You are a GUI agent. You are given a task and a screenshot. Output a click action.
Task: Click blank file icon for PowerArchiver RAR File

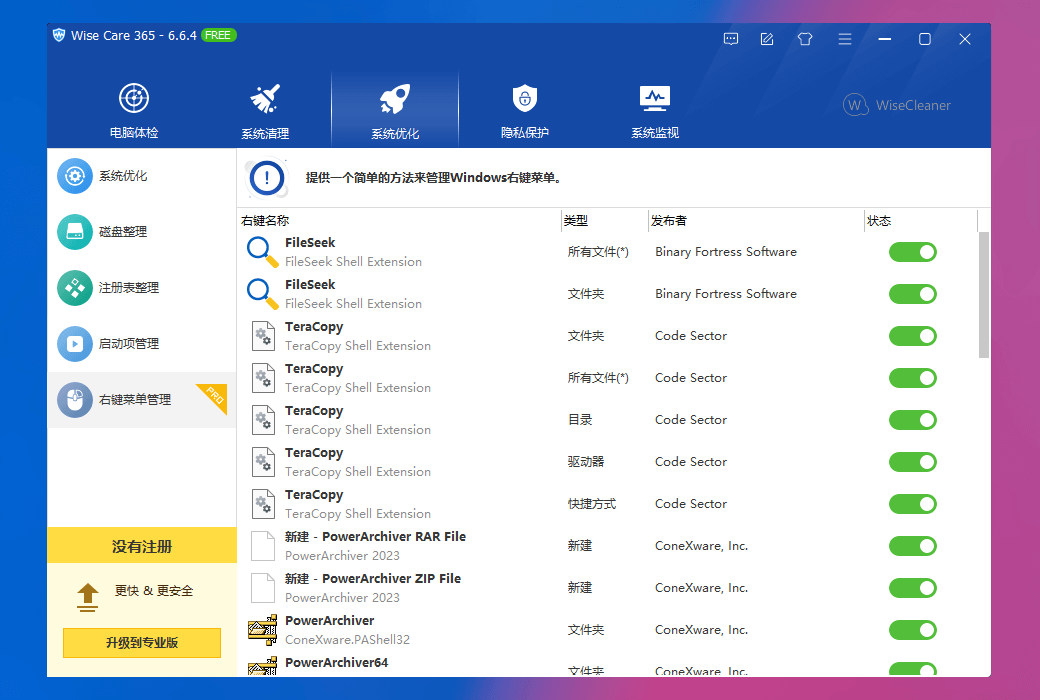coord(263,546)
